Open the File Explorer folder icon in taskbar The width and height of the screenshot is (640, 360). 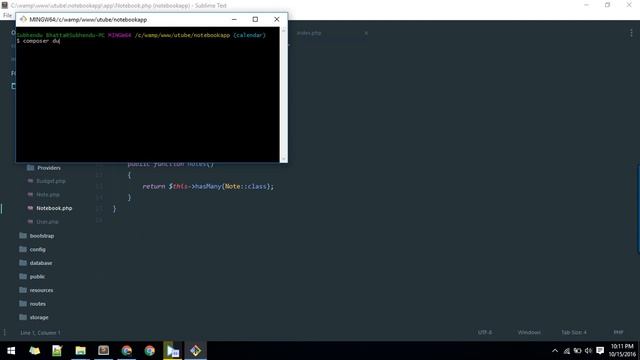coord(80,351)
